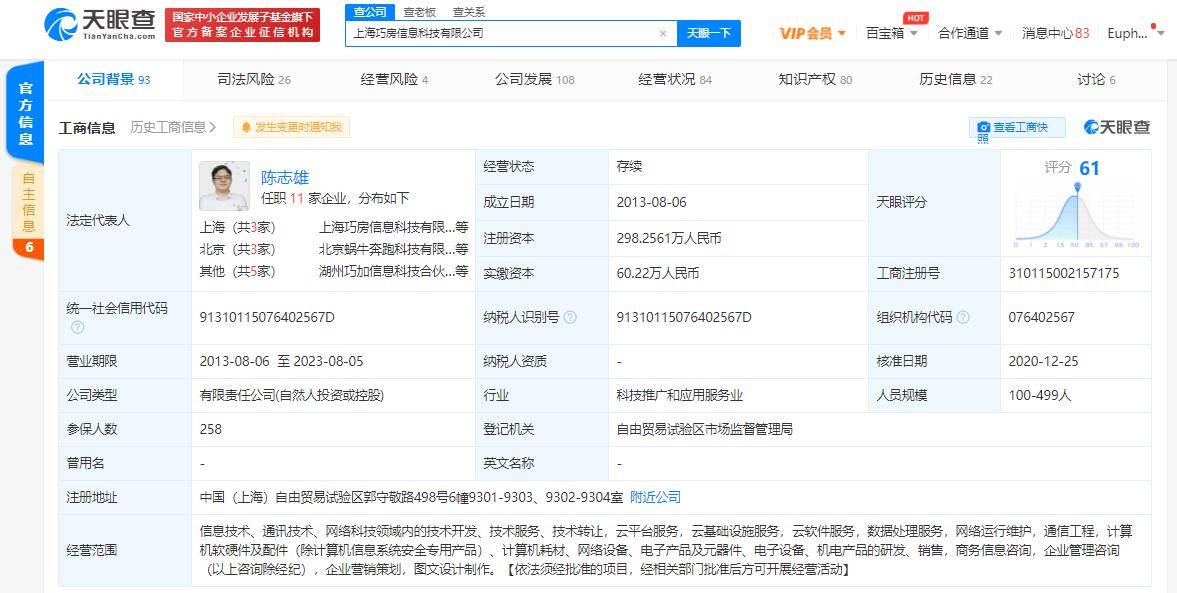Open the VIP会员 dropdown
This screenshot has height=593, width=1177.
[x=813, y=33]
